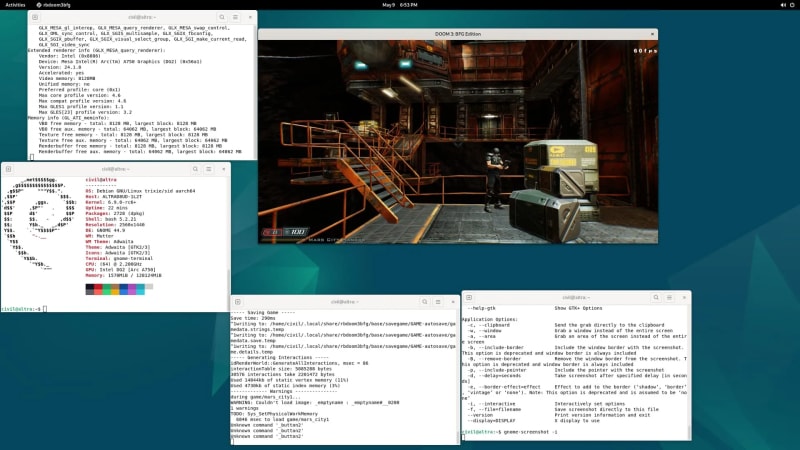Screen dimensions: 800x450
Task: Open the clock showing May 9
Action: coord(400,5)
